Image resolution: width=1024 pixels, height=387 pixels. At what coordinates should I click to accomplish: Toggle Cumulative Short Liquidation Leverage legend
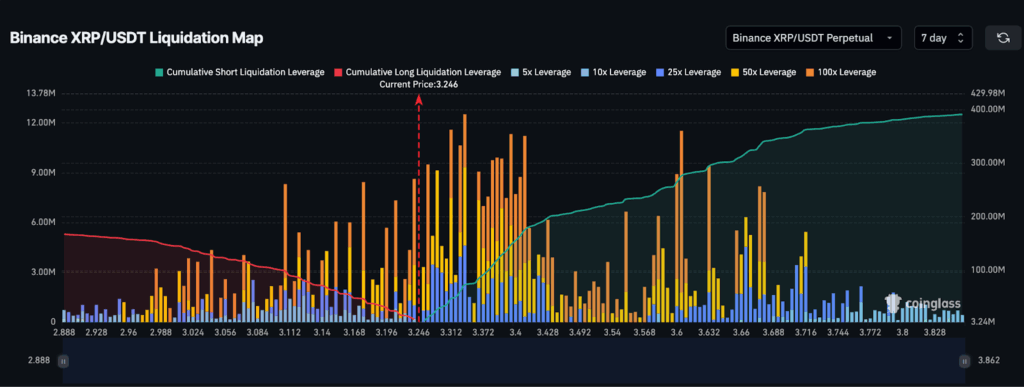(239, 72)
